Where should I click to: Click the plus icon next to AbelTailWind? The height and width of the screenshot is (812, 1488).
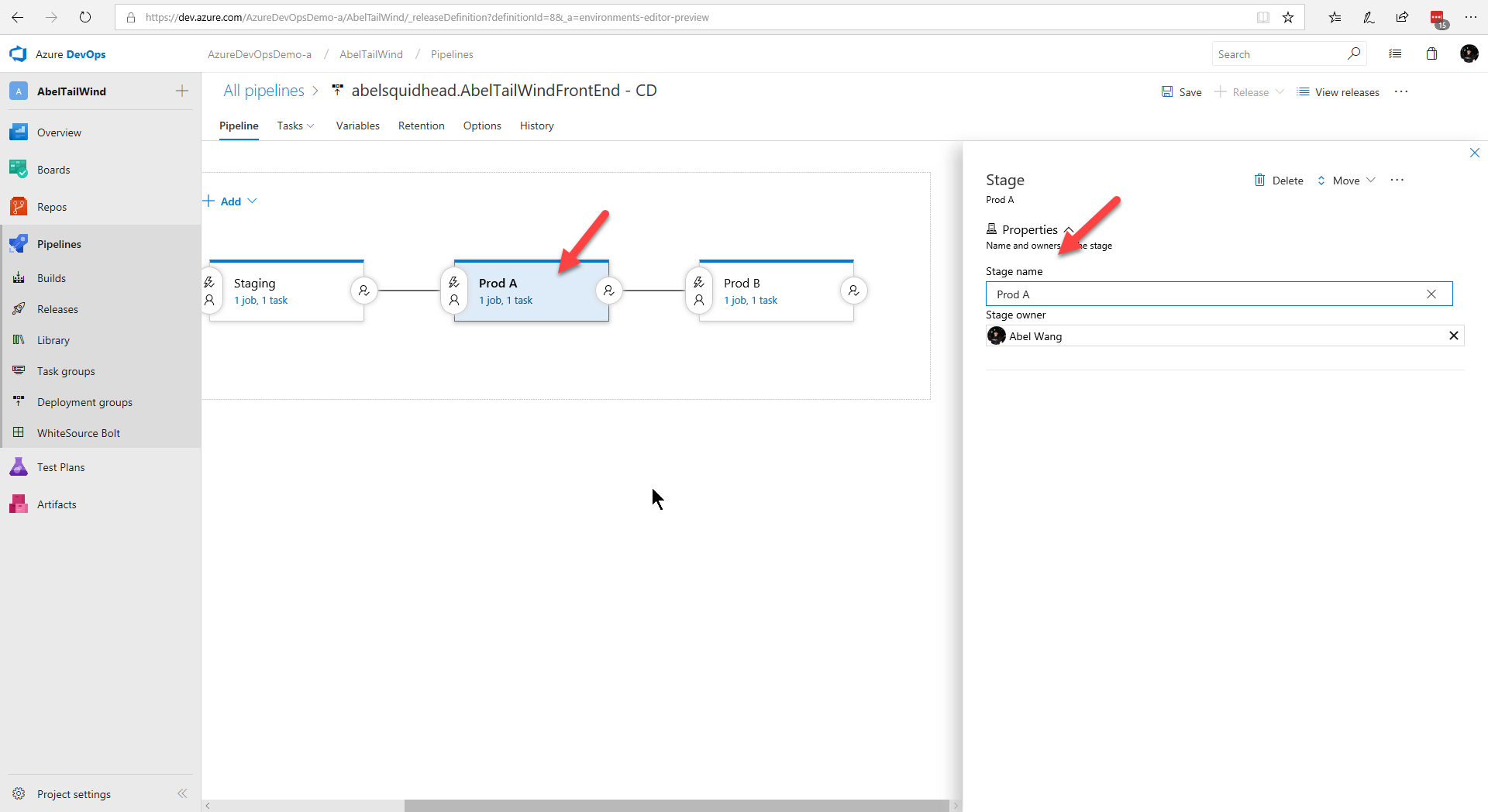(182, 91)
